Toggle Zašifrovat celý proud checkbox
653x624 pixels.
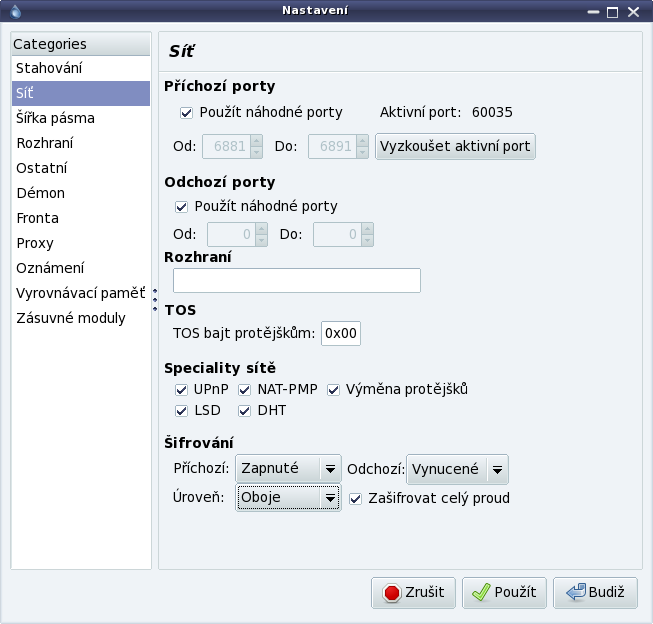click(355, 499)
